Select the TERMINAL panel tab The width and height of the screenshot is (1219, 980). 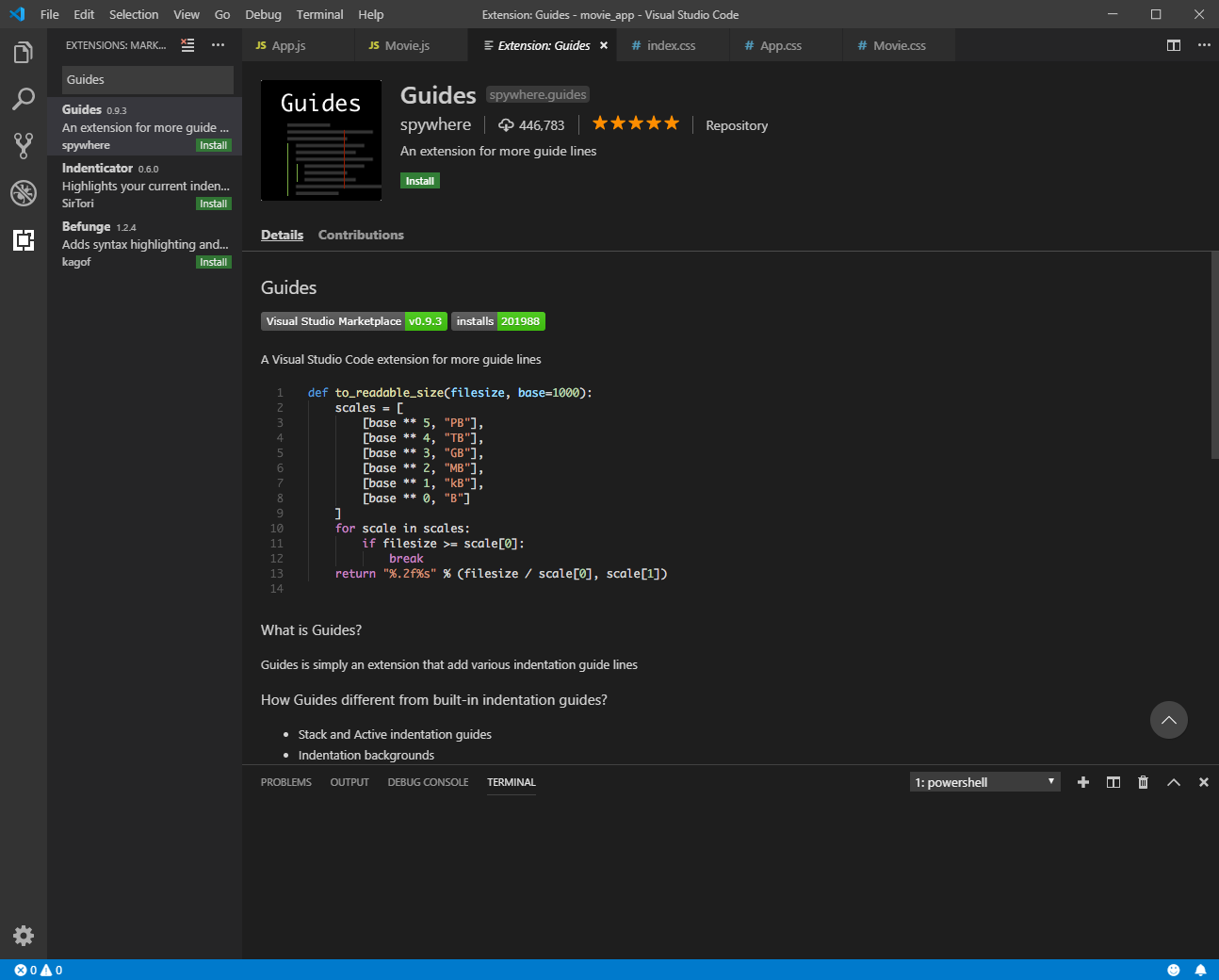coord(512,782)
